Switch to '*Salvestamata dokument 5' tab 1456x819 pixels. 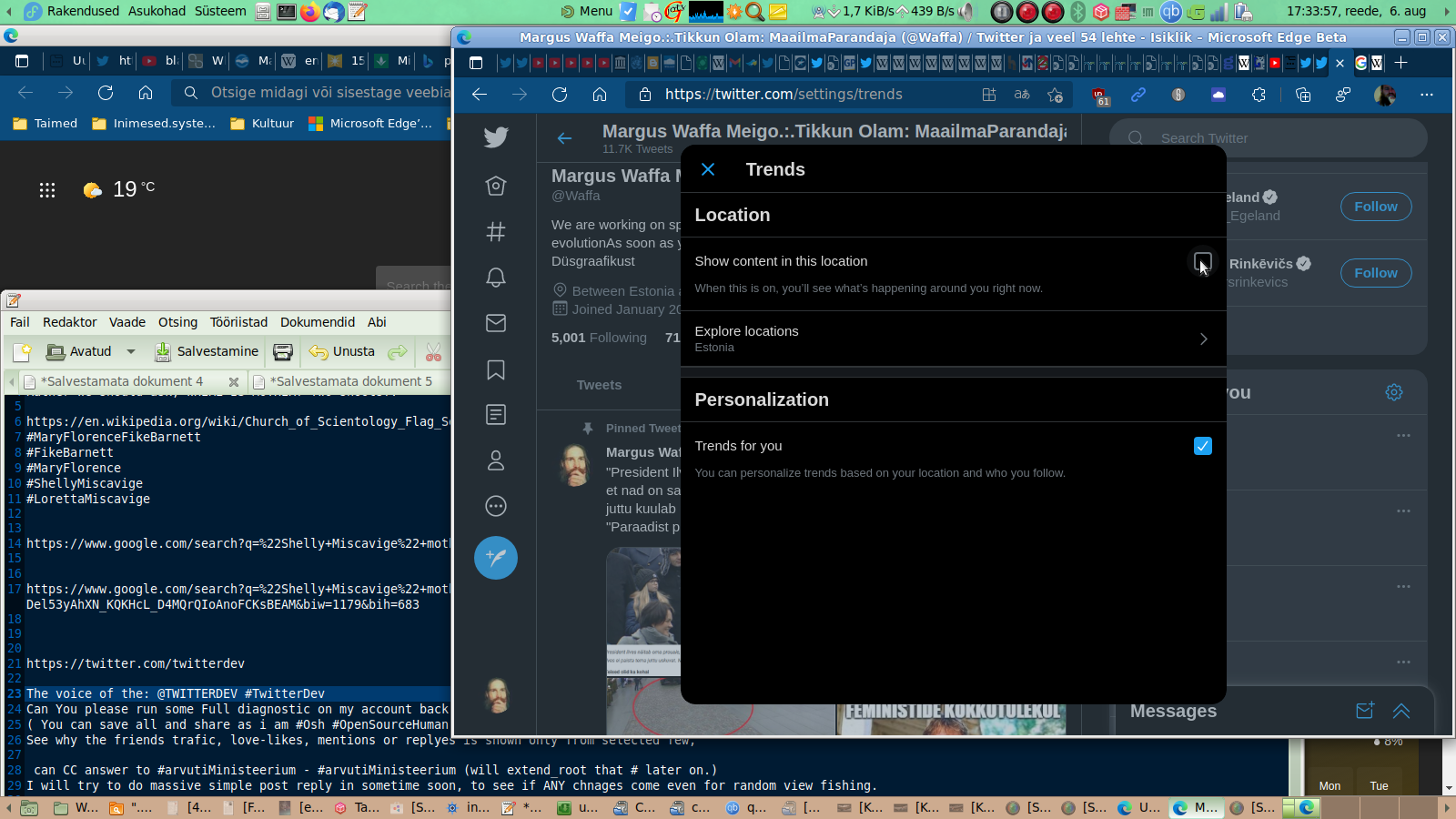(x=350, y=381)
